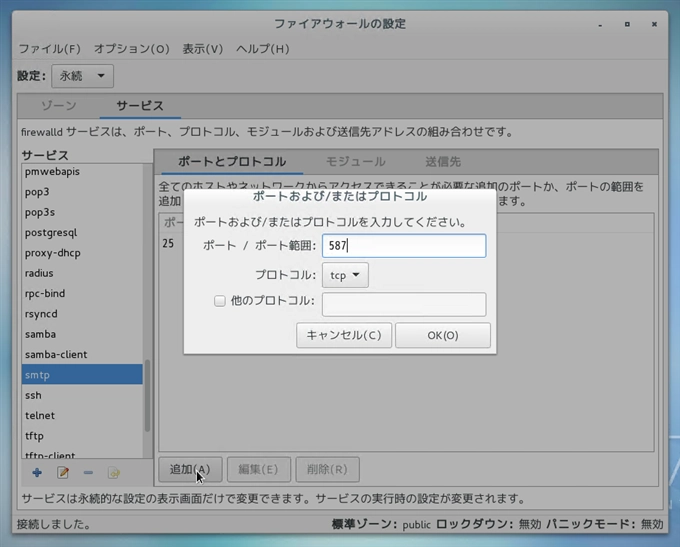Open the ヘルプ(H) menu
The image size is (680, 547).
tap(263, 49)
